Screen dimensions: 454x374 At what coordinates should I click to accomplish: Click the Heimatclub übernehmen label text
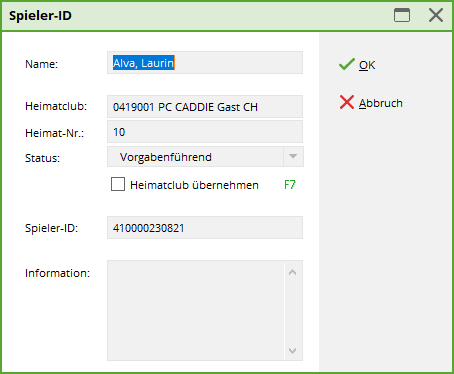[194, 185]
